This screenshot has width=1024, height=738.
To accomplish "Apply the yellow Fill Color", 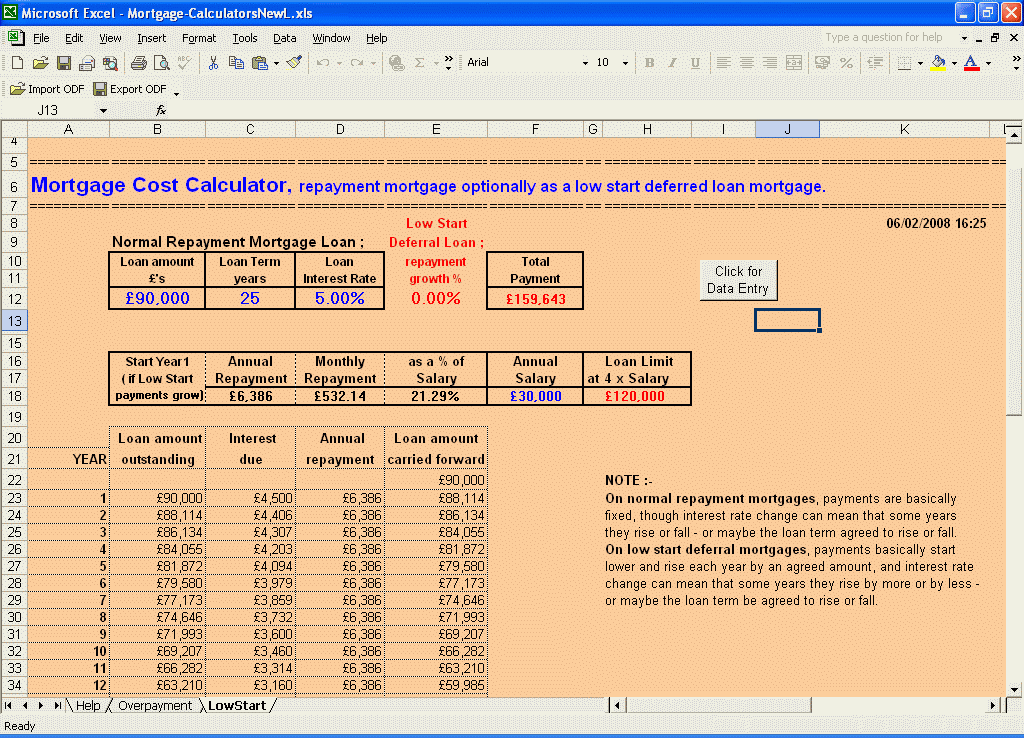I will point(938,63).
